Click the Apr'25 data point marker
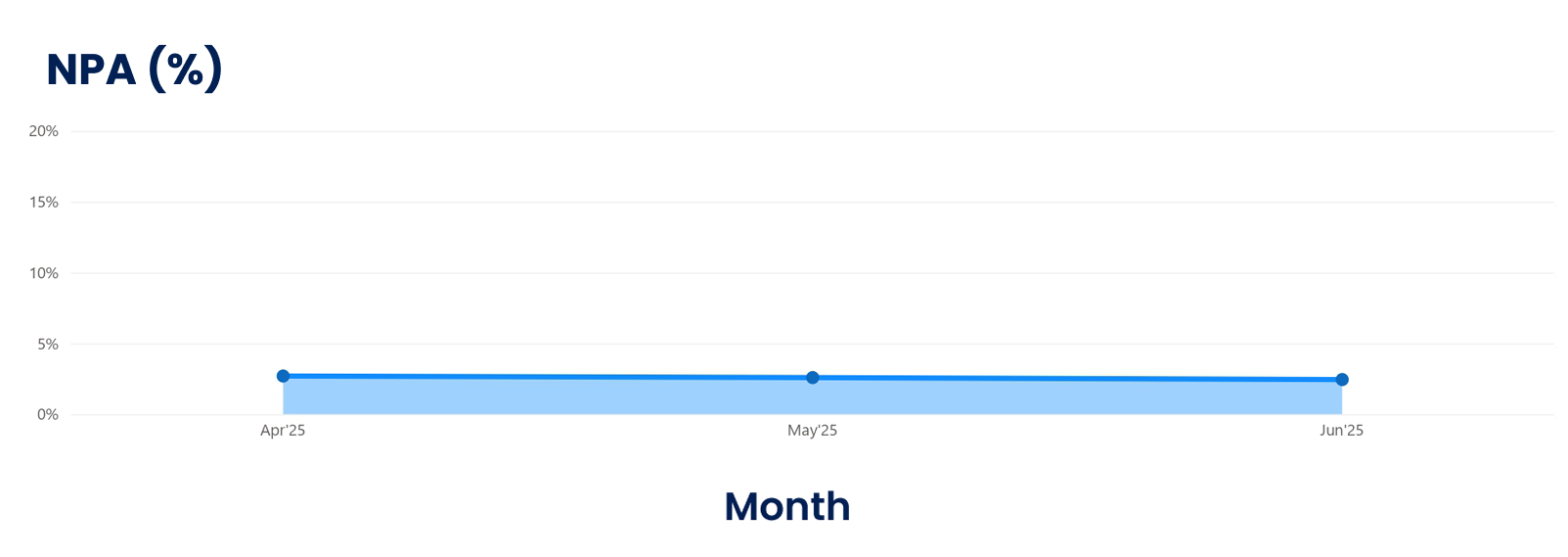Screen dimensions: 1568x557 pyautogui.click(x=283, y=376)
